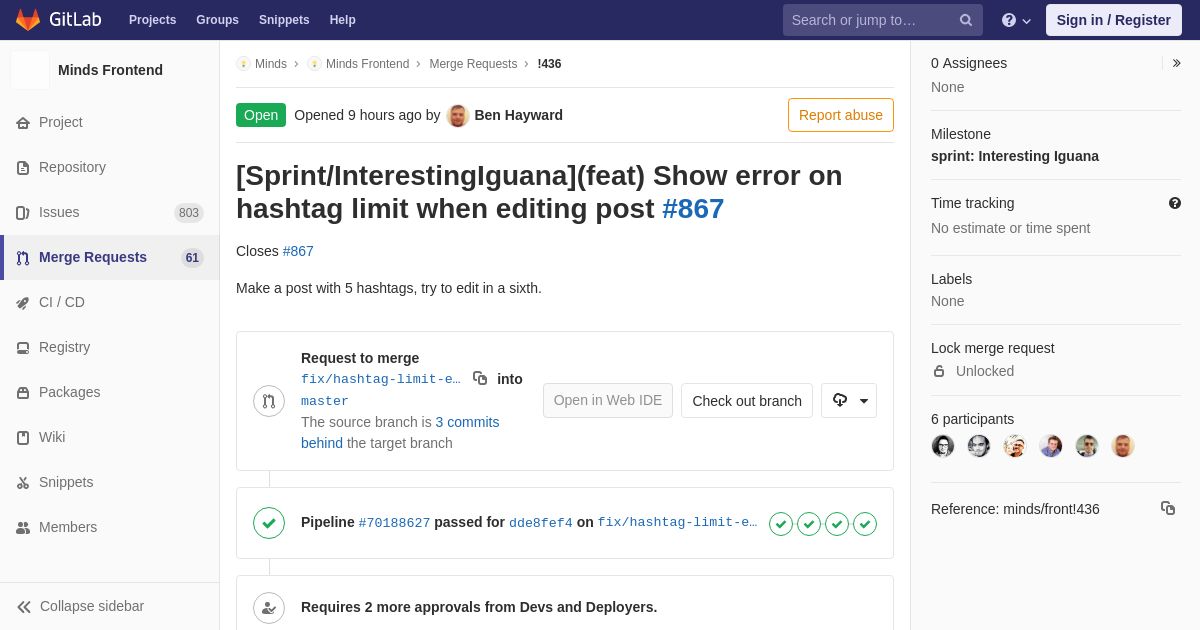1200x630 pixels.
Task: Open the Closes #867 link
Action: point(298,251)
